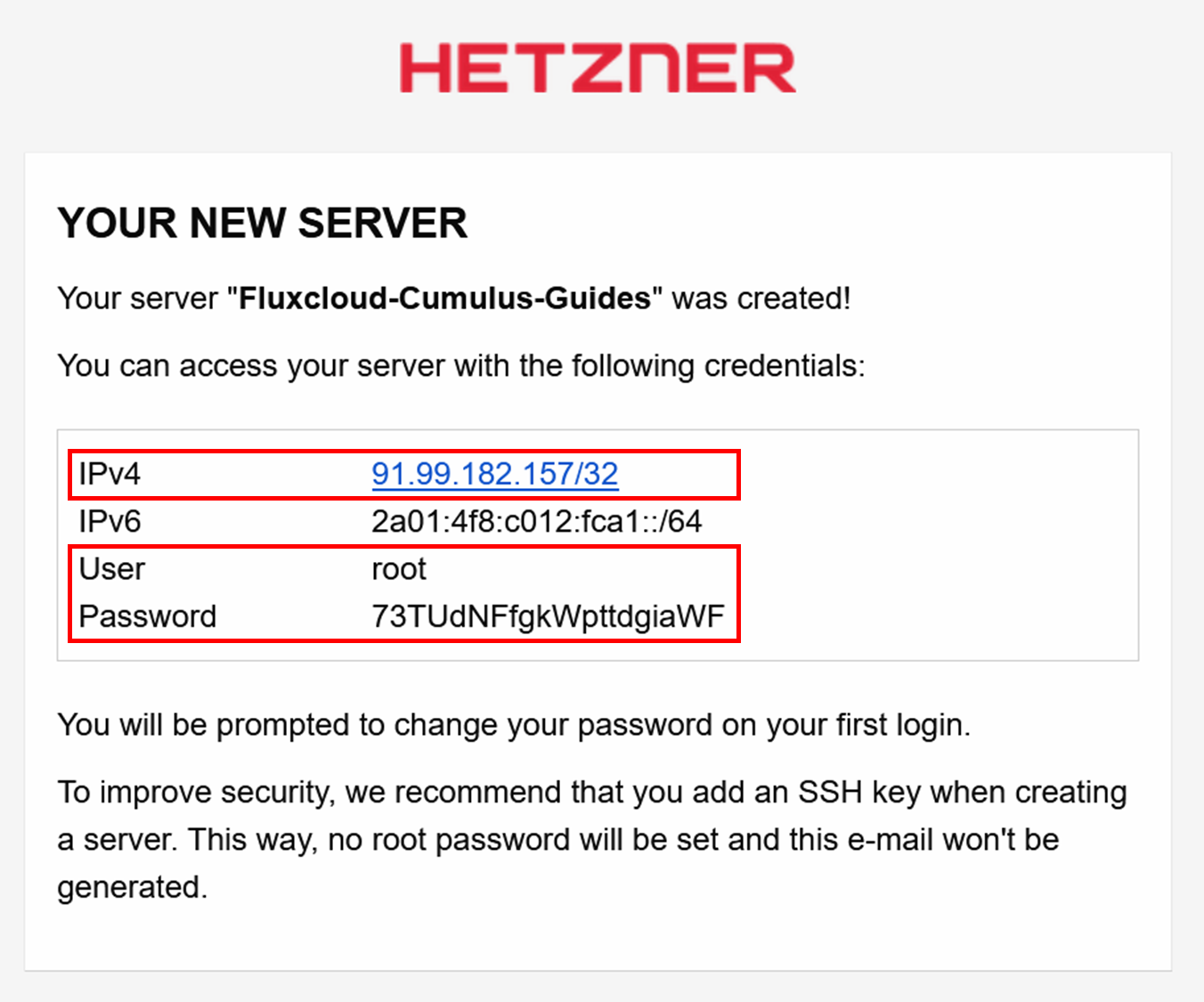Click the IPv6 address 2a01:4f8:c012:fca1::/64

(536, 521)
